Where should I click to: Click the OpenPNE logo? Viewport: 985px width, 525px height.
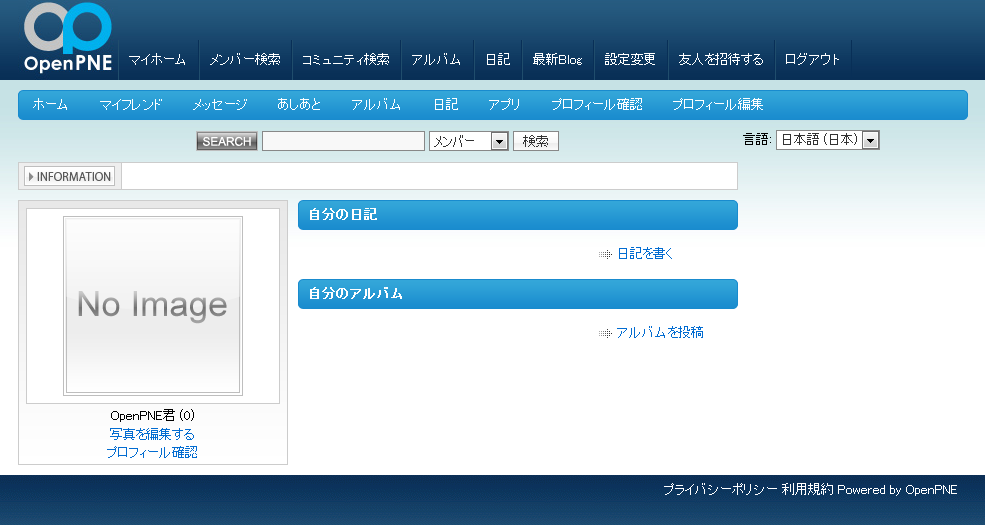click(68, 38)
